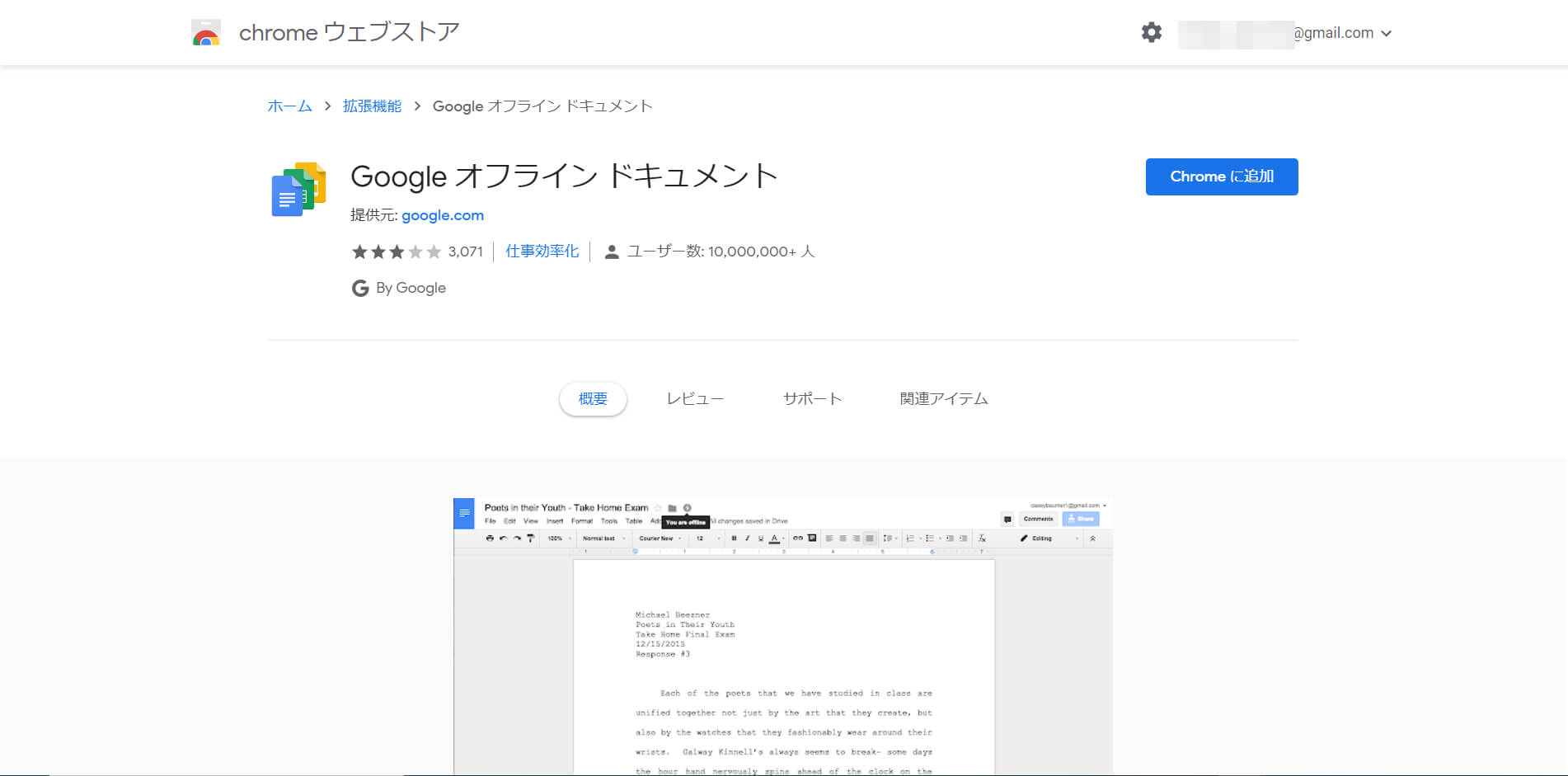The image size is (1568, 776).
Task: Open the extension preview screenshot image
Action: [783, 637]
